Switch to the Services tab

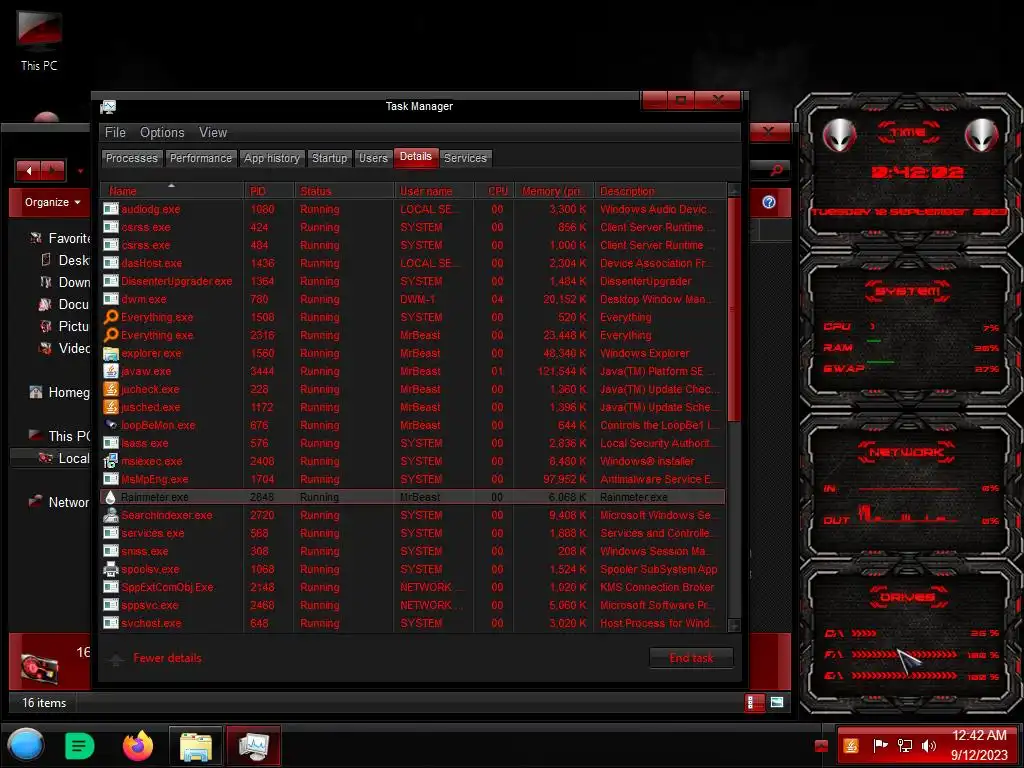(x=465, y=158)
